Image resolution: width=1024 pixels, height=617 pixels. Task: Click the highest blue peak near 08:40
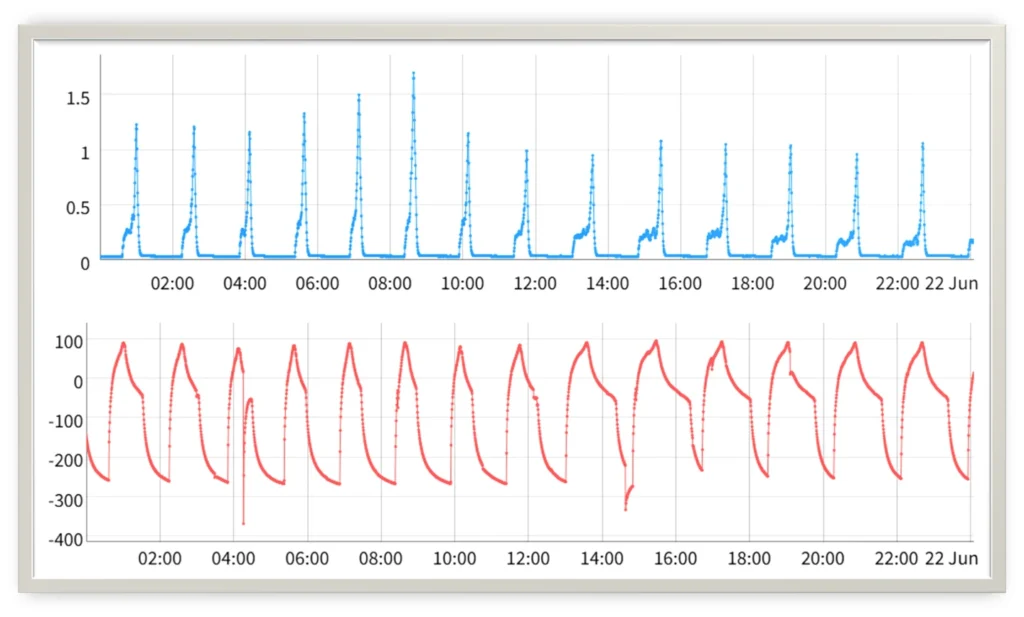[x=413, y=74]
